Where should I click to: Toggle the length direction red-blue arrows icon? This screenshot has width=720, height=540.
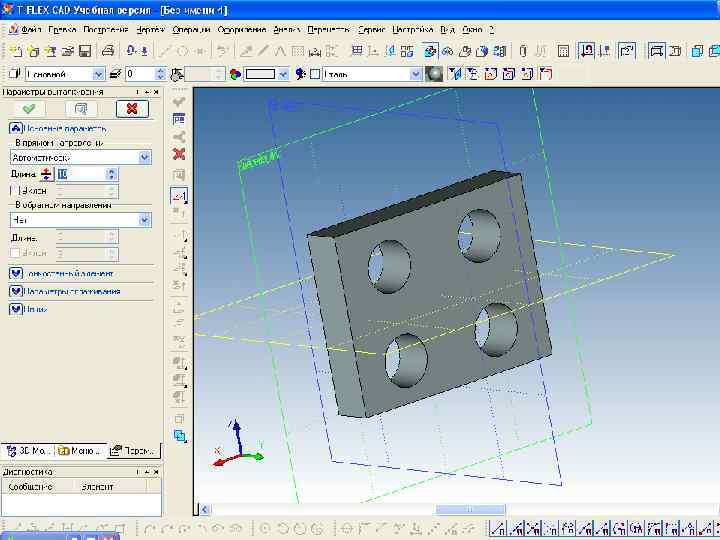tap(46, 174)
